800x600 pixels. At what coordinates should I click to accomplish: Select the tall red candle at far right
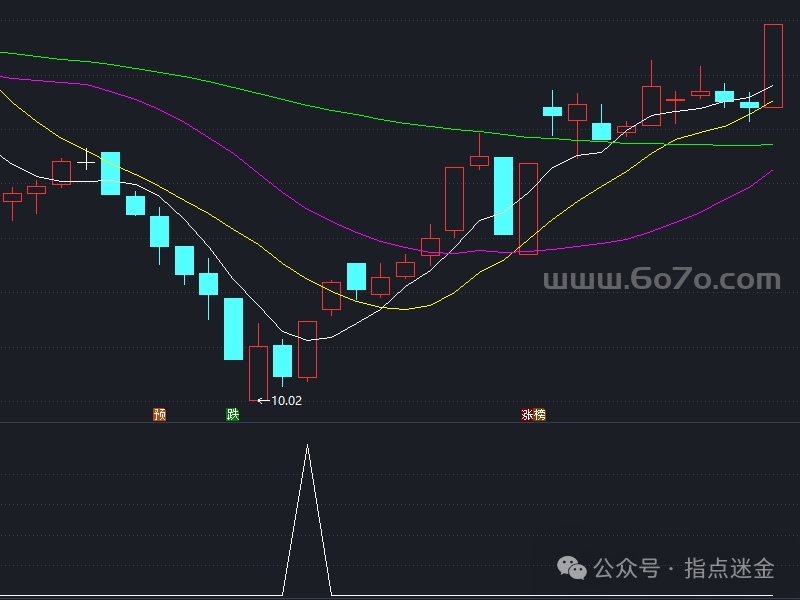pyautogui.click(x=773, y=66)
